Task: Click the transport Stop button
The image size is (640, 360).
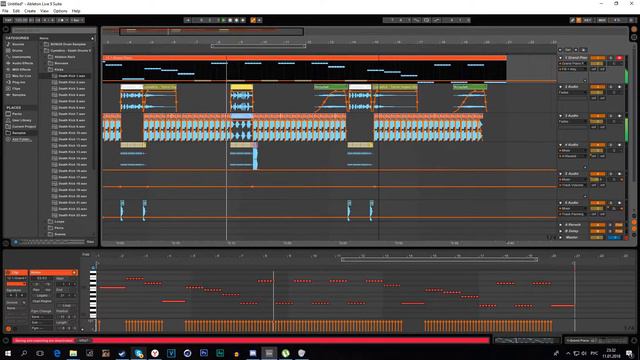Action: coord(230,20)
